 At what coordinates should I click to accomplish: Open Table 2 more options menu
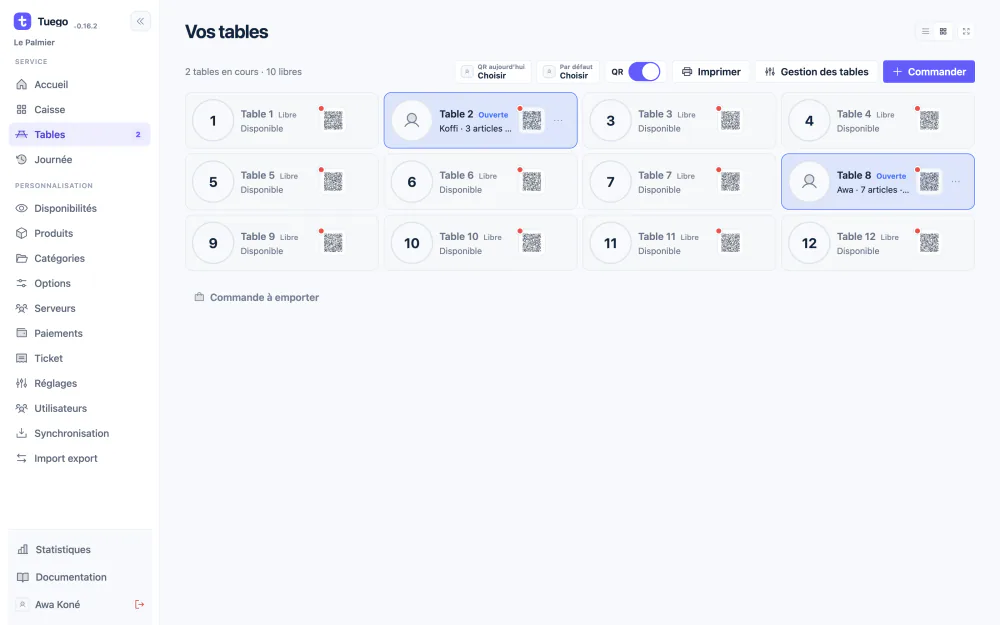[x=558, y=121]
